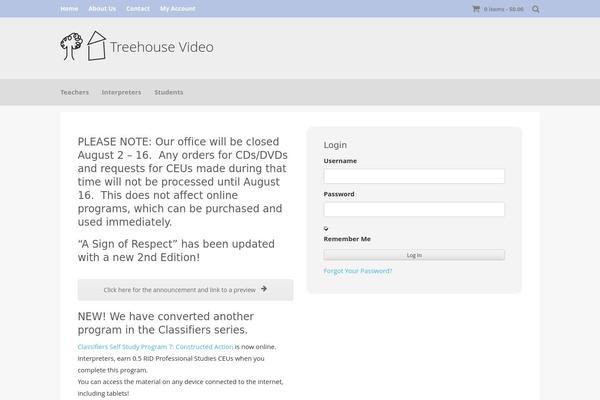Go to Home in top menu
The image size is (600, 400).
(x=69, y=8)
